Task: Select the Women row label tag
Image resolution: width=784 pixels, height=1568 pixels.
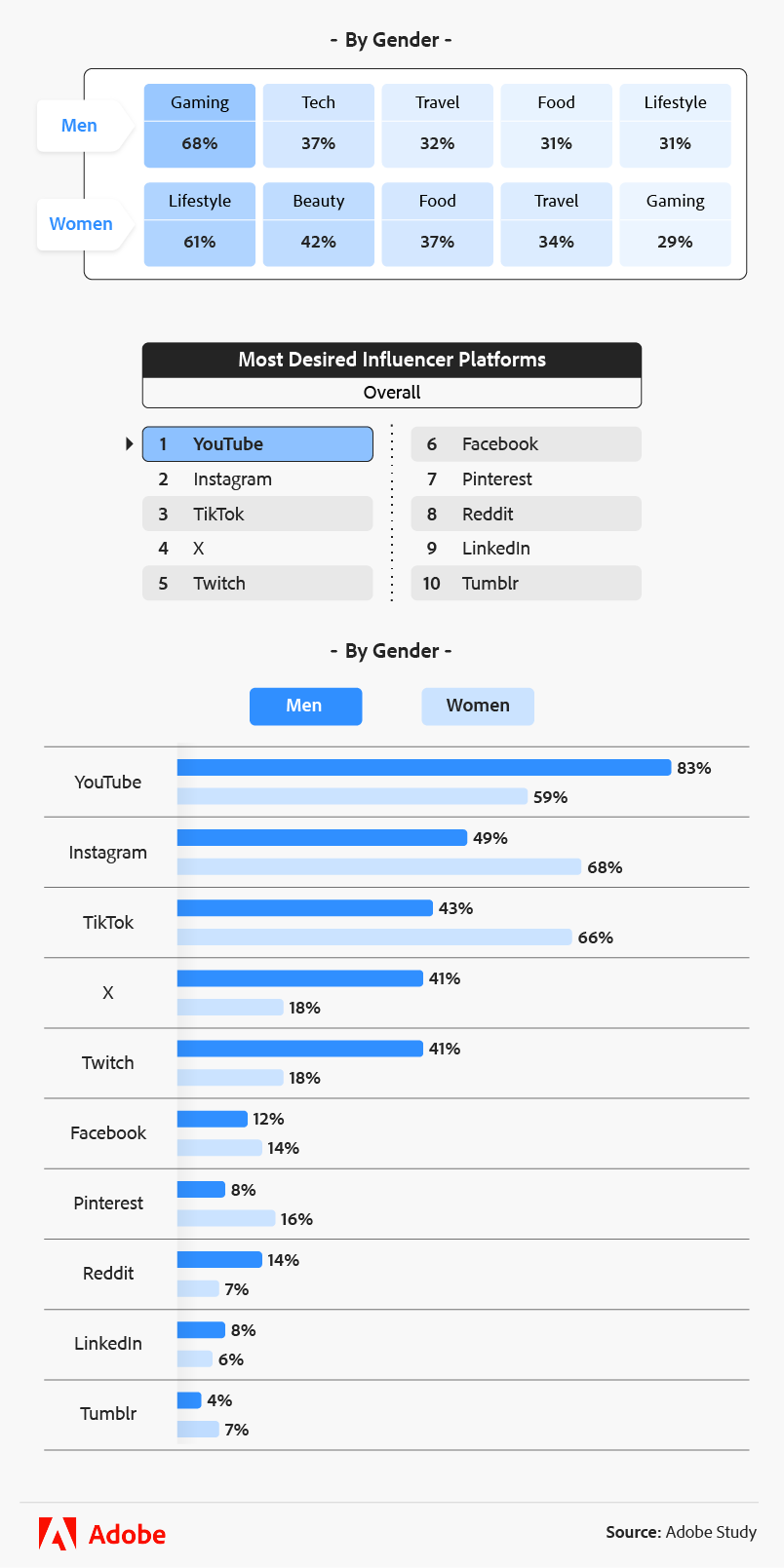Action: click(x=81, y=224)
